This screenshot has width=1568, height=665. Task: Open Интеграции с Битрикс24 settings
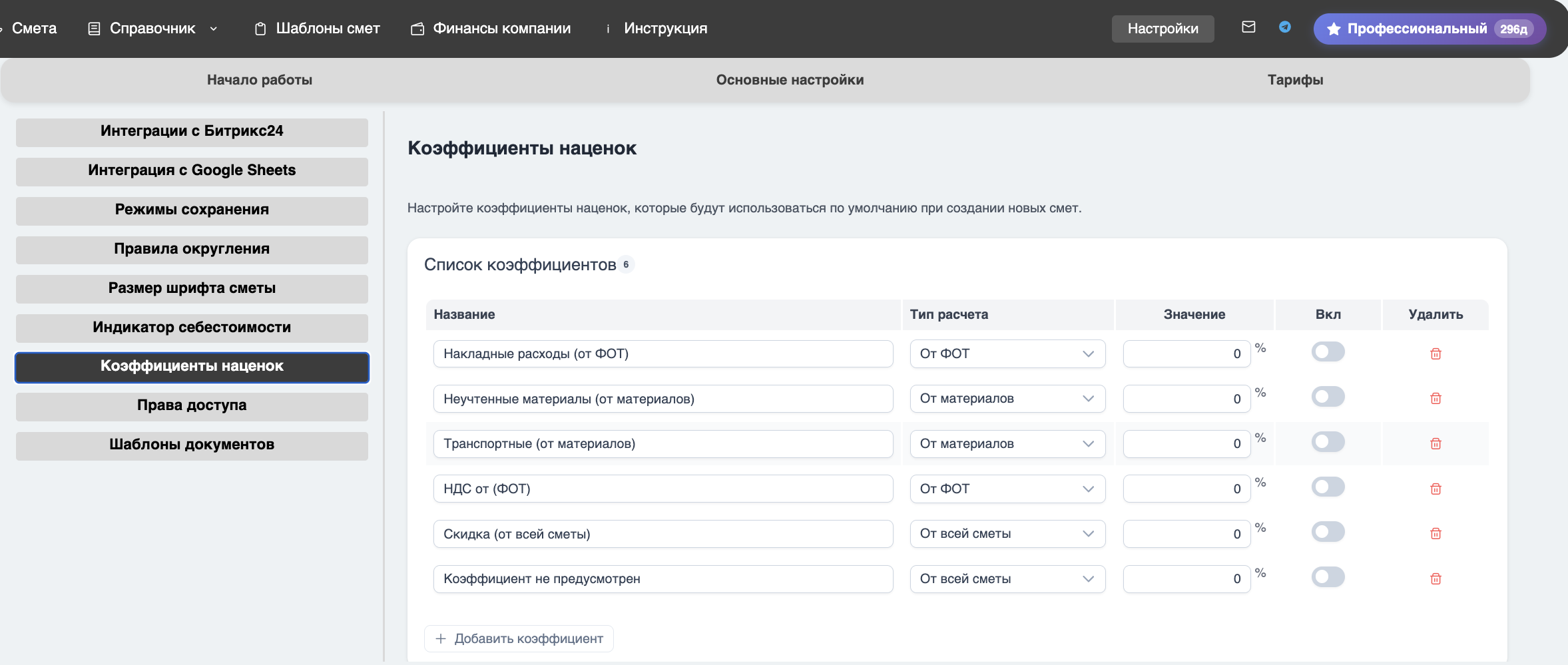click(192, 132)
